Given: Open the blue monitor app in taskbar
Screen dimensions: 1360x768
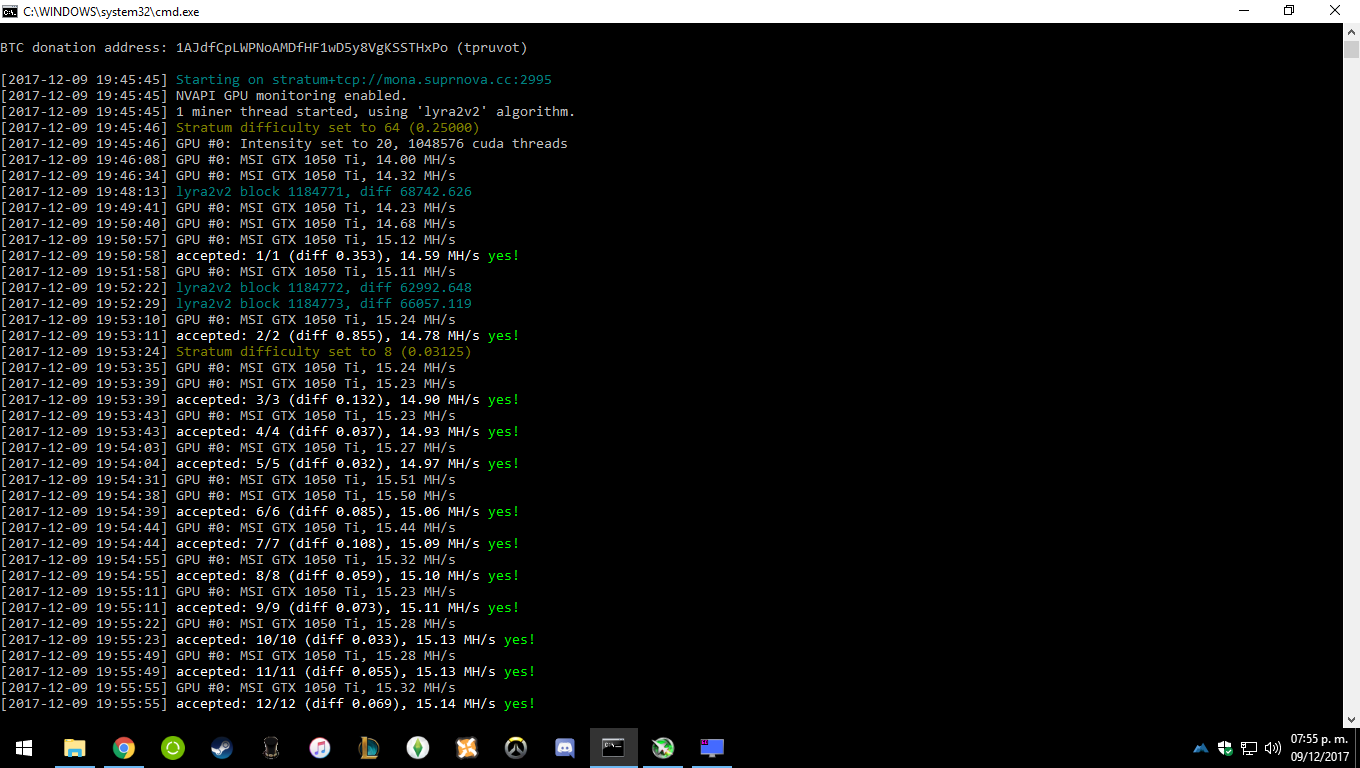Looking at the screenshot, I should [711, 748].
